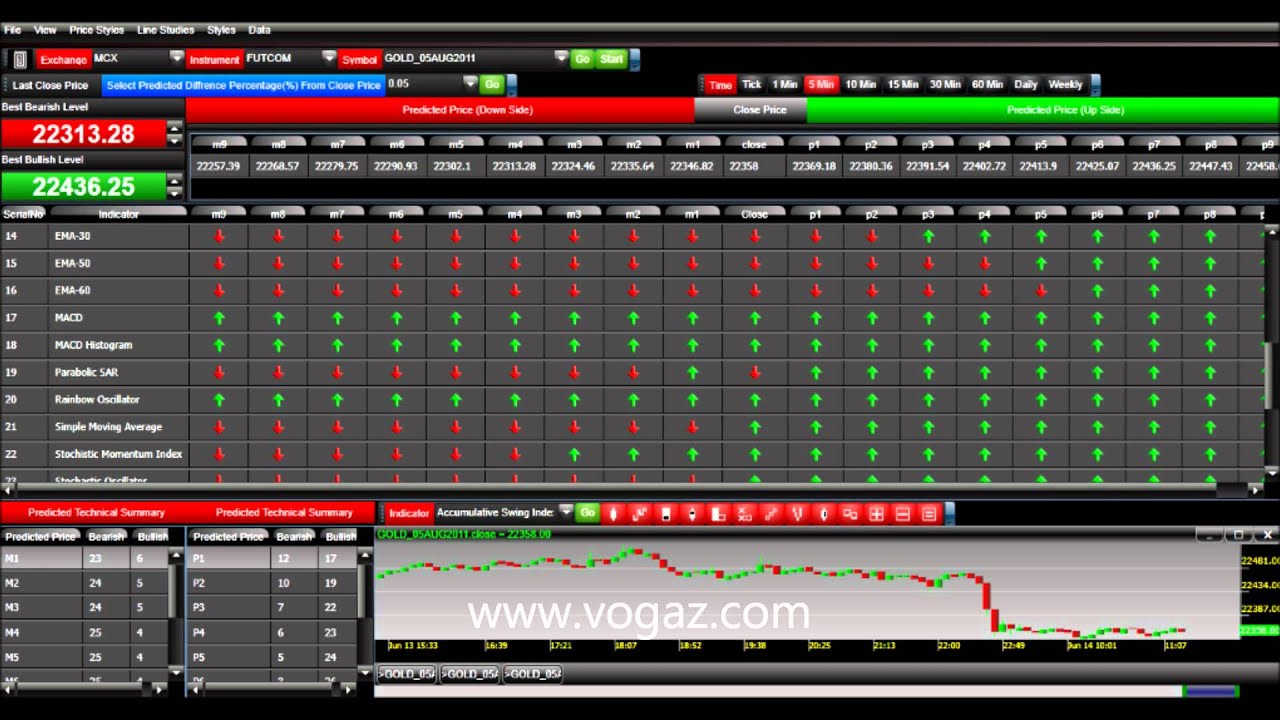Viewport: 1280px width, 720px height.
Task: Select the 5 Min timeframe
Action: (821, 85)
